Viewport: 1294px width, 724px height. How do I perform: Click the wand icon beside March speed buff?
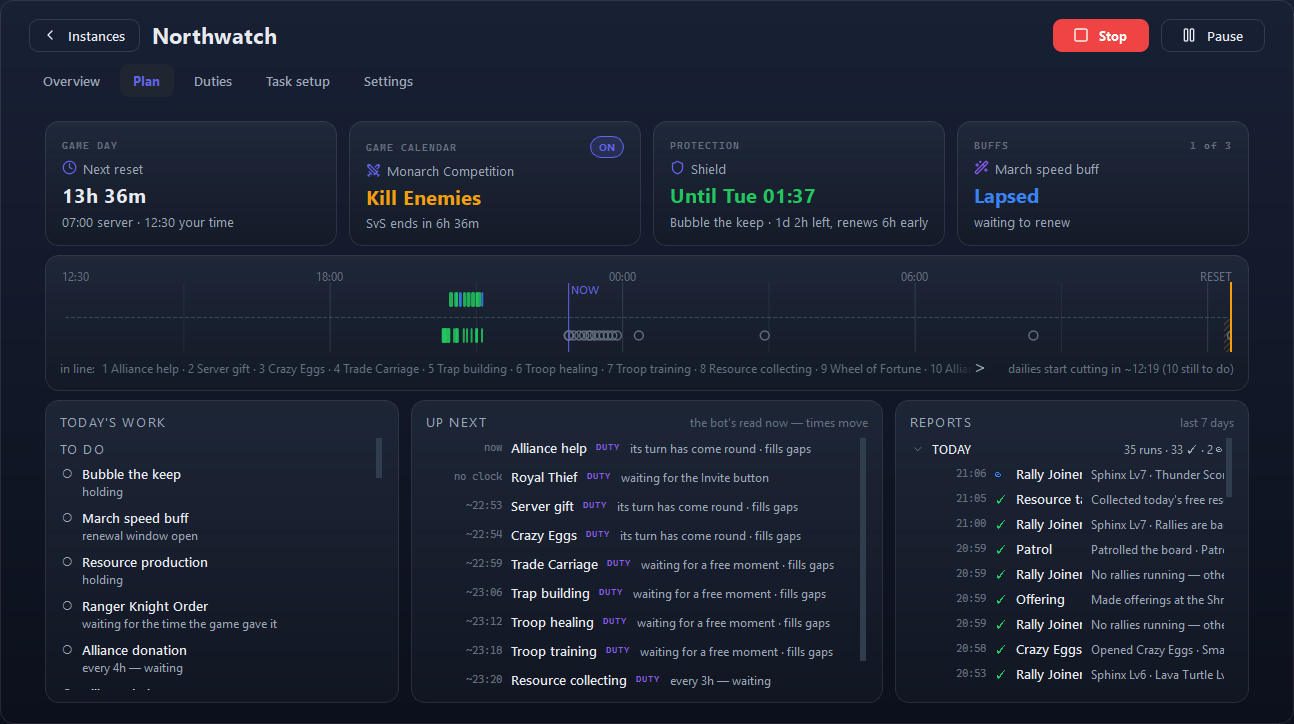pos(981,169)
